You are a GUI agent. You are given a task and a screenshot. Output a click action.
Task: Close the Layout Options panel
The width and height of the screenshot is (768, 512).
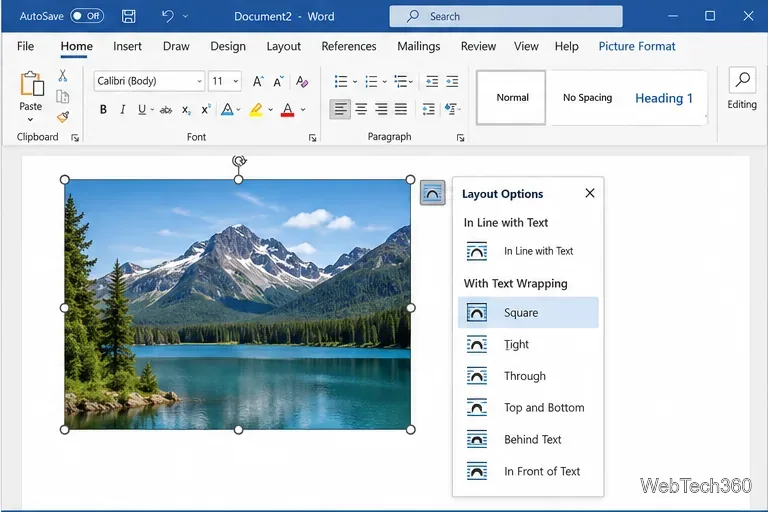pos(590,193)
